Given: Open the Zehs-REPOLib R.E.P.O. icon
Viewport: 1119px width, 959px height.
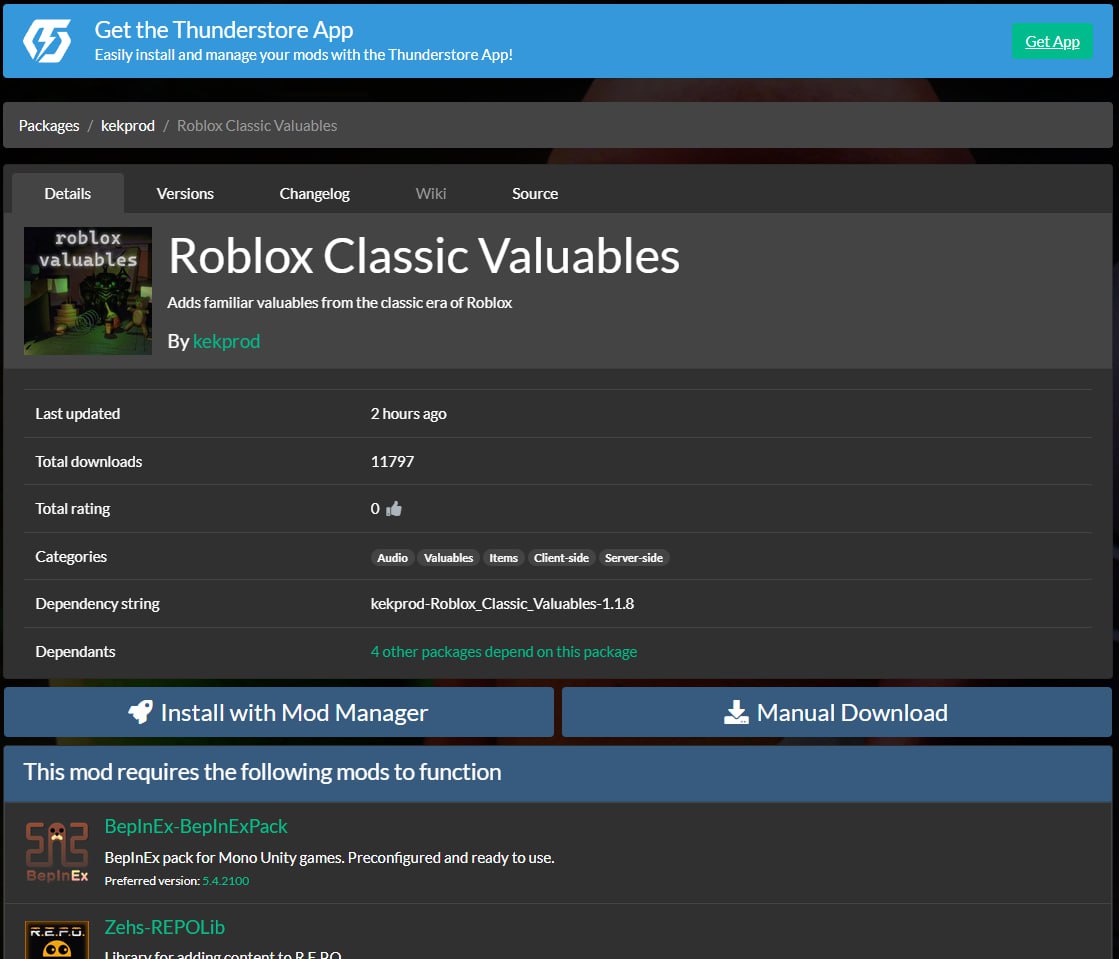Looking at the screenshot, I should coord(57,940).
